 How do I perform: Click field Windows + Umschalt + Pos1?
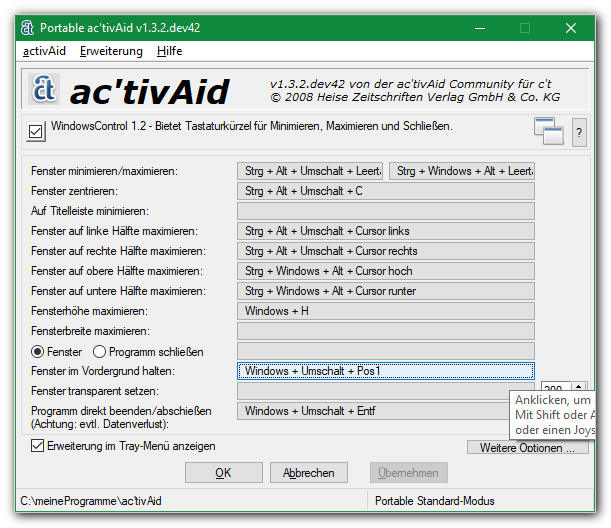(x=386, y=371)
